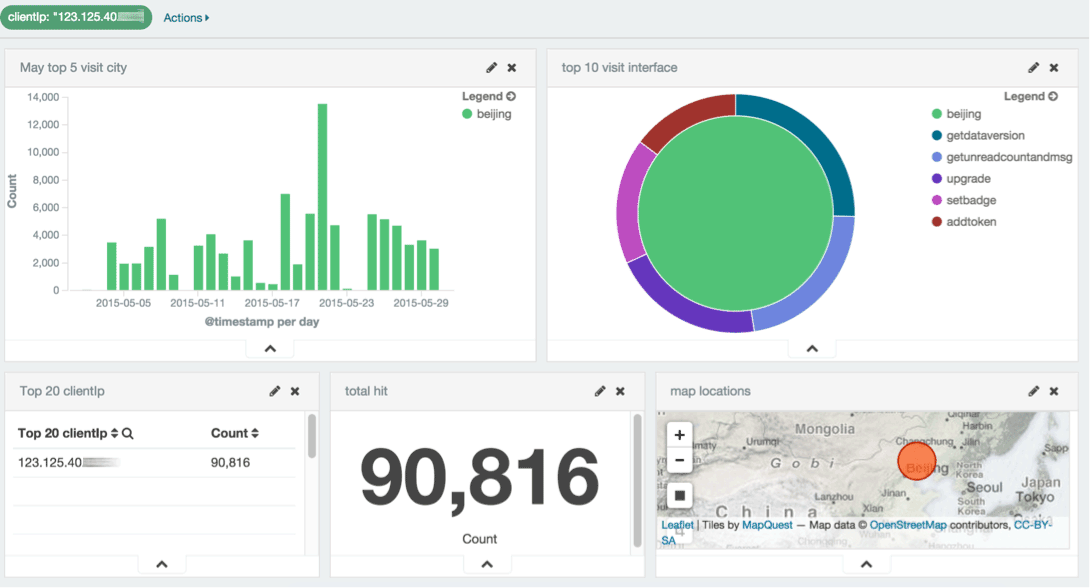The height and width of the screenshot is (588, 1090).
Task: Collapse the May top 5 visit city spy panel chevron
Action: [270, 349]
